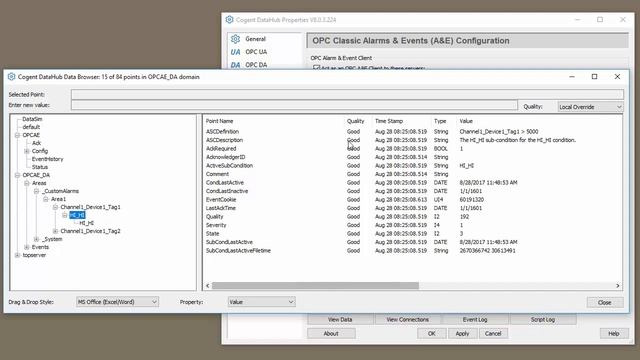640x360 pixels.
Task: Select Ack under OPCAE
Action: pos(36,143)
